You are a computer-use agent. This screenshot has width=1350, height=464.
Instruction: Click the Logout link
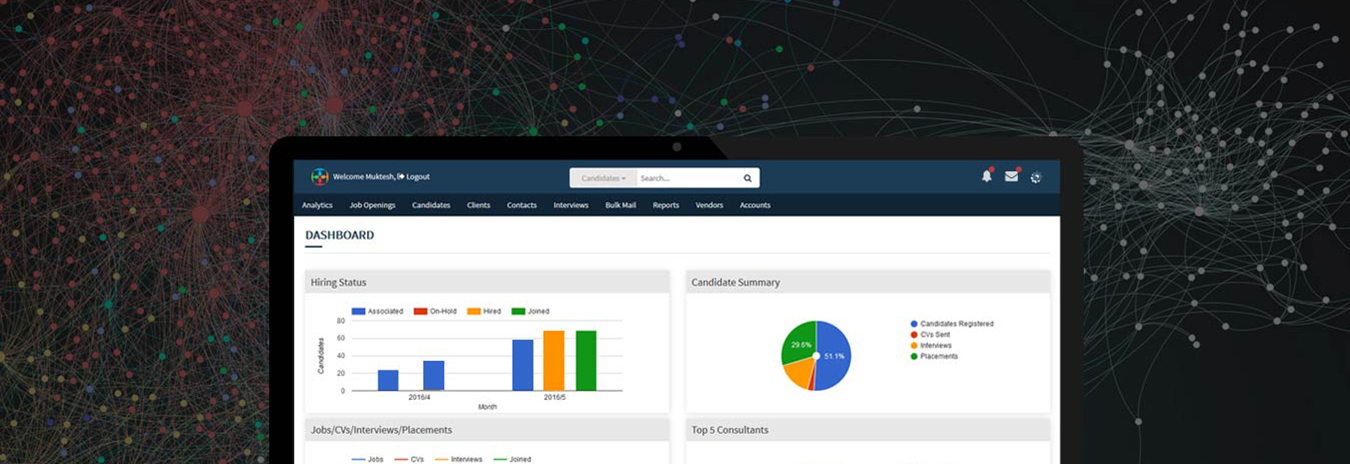(x=413, y=177)
